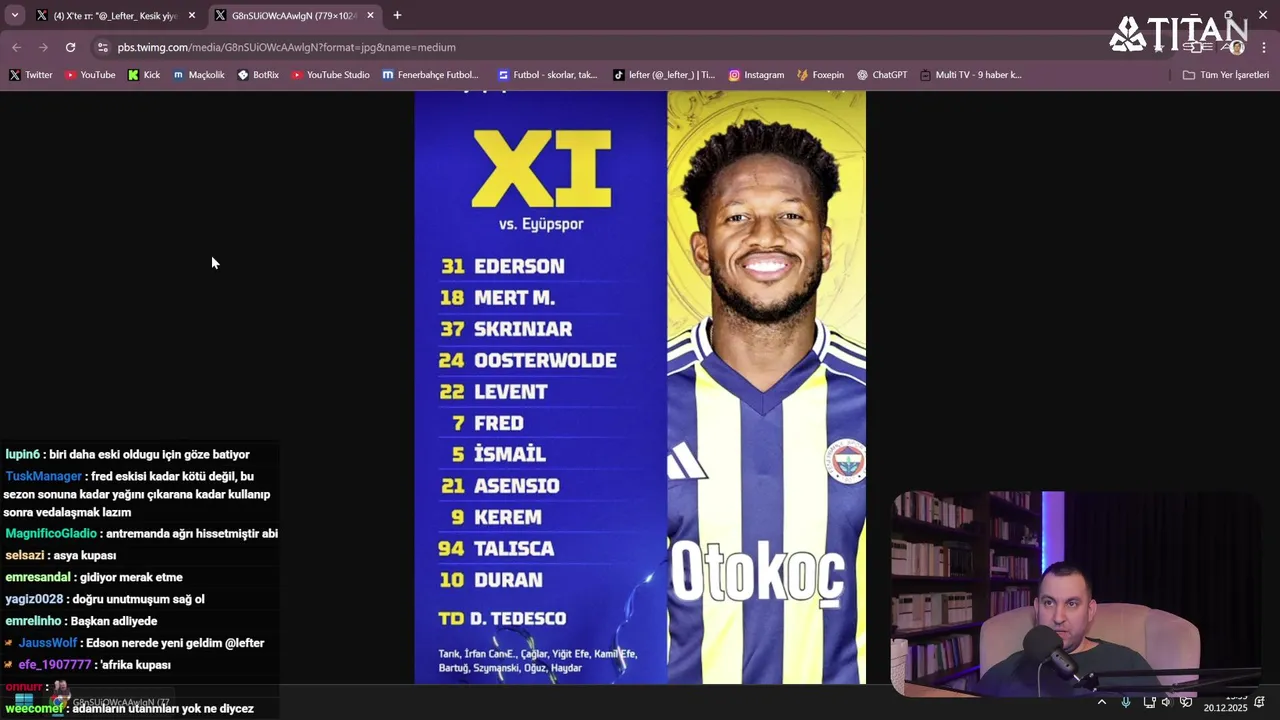The image size is (1280, 720).
Task: Click the 18 MERT M. lineup entry
Action: coord(497,298)
